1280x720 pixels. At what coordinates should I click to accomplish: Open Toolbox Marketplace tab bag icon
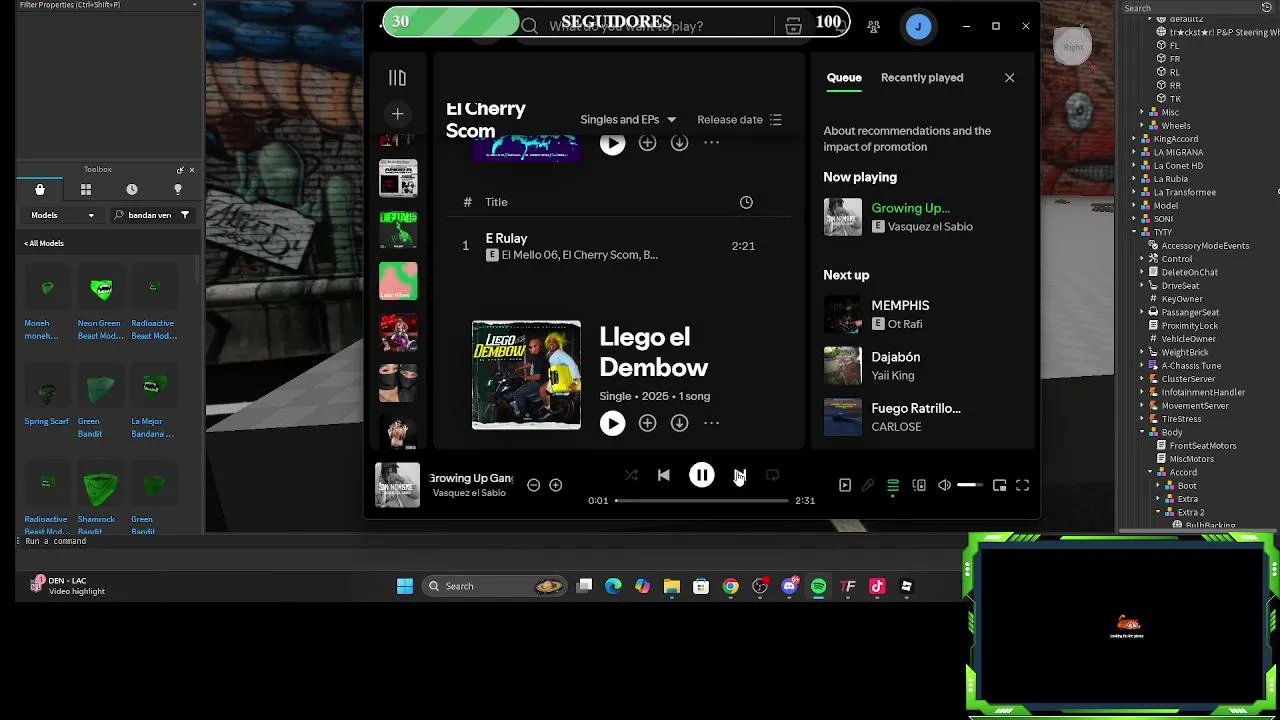coord(40,189)
